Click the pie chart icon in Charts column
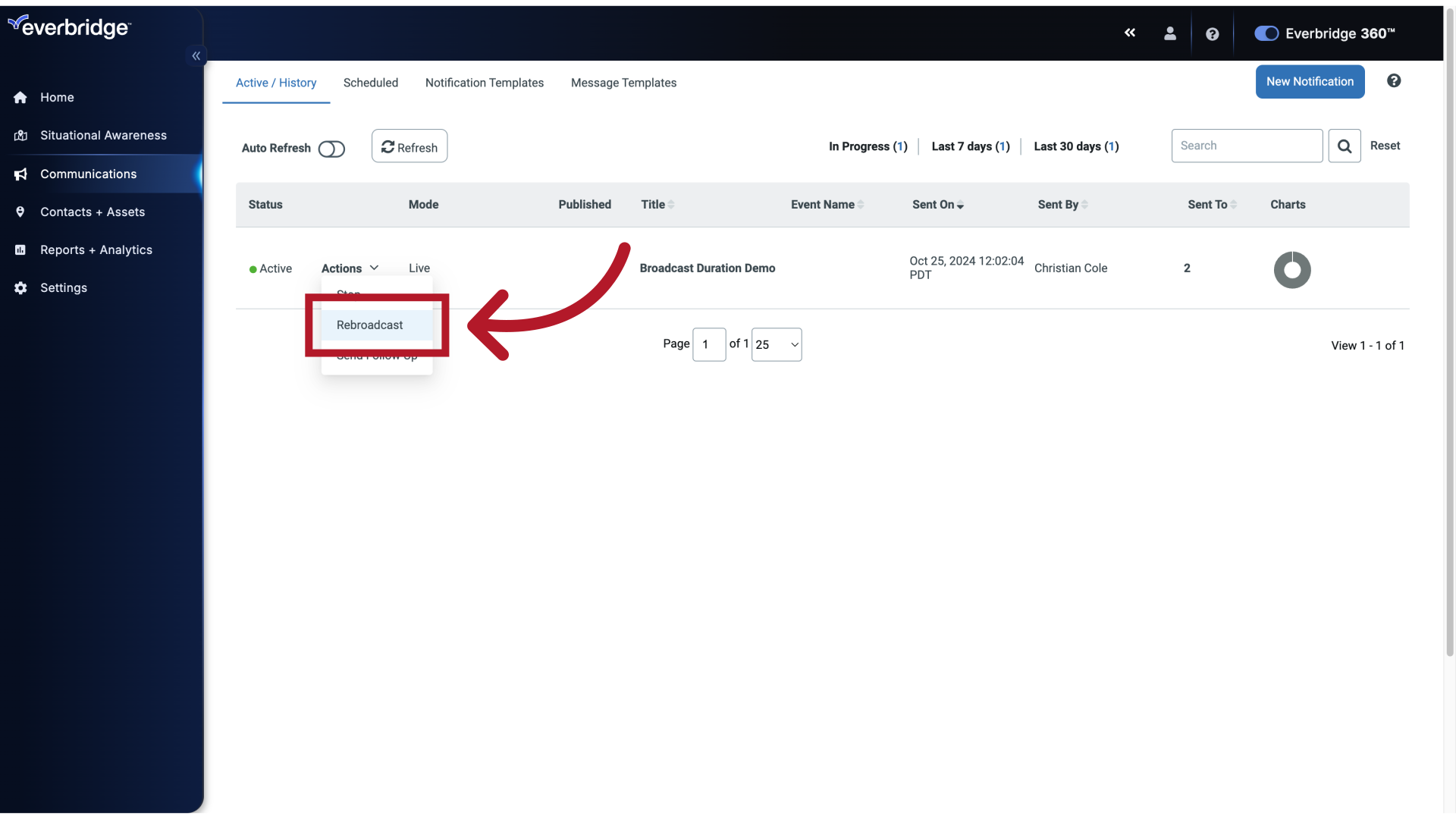1456x819 pixels. (x=1292, y=268)
